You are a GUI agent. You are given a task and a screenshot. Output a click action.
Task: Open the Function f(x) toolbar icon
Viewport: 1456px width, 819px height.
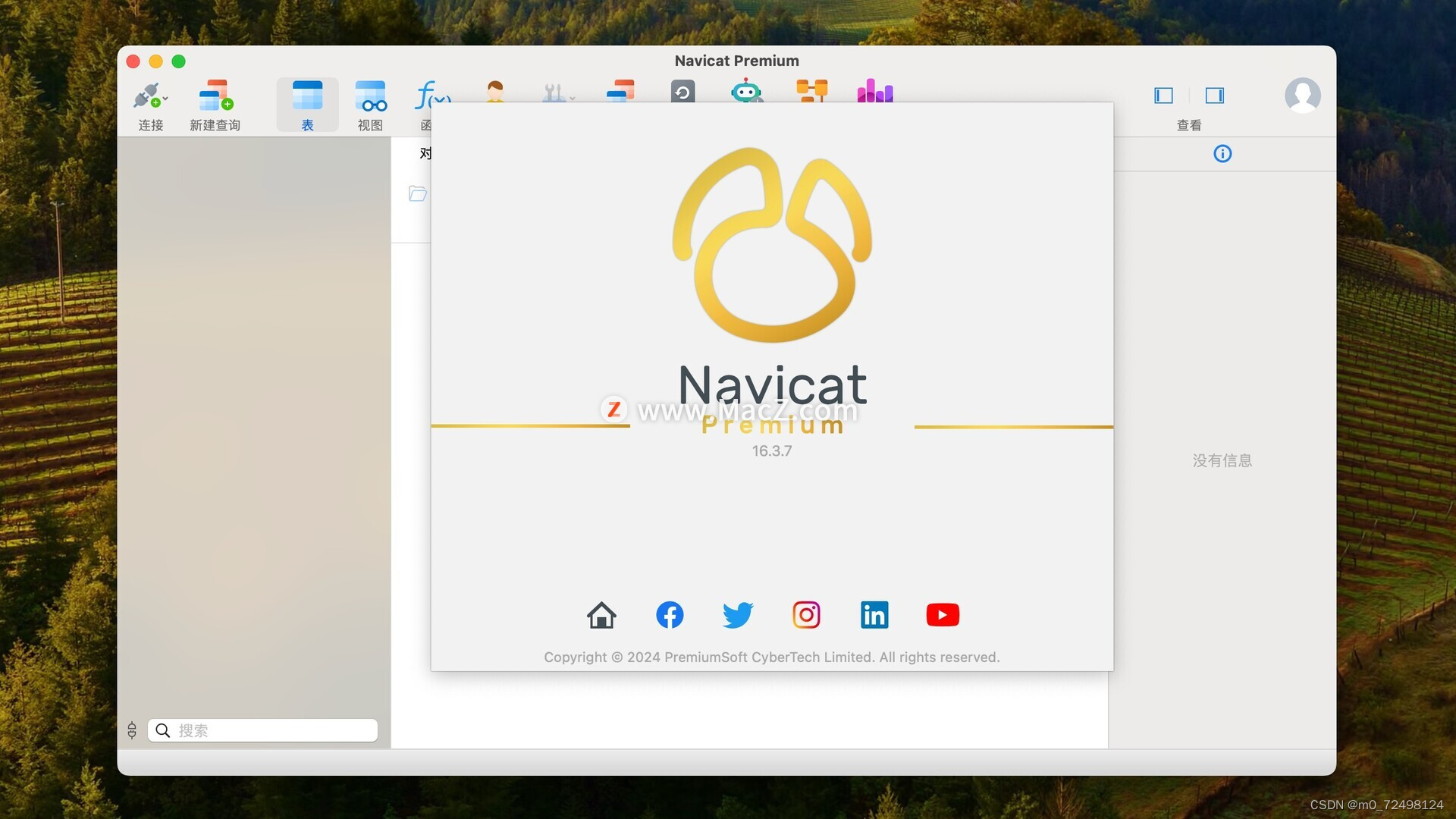[431, 95]
